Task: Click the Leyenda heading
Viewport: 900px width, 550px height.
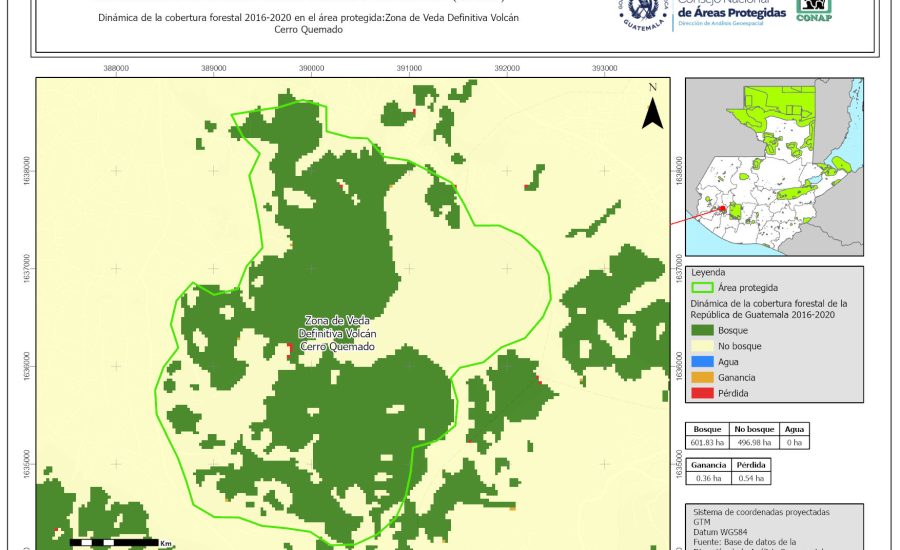Action: click(707, 271)
